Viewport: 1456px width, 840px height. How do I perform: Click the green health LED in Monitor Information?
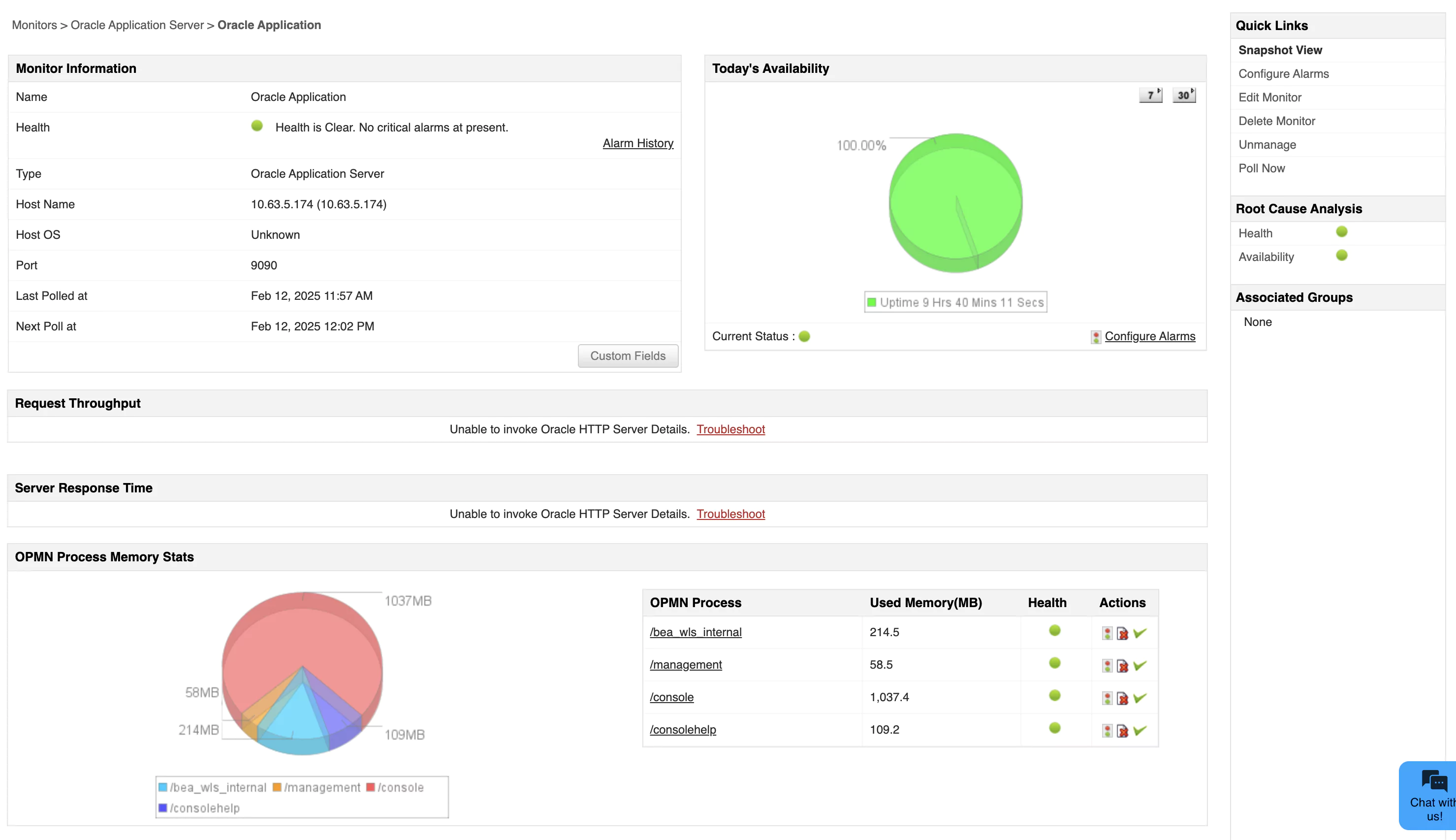(x=257, y=126)
